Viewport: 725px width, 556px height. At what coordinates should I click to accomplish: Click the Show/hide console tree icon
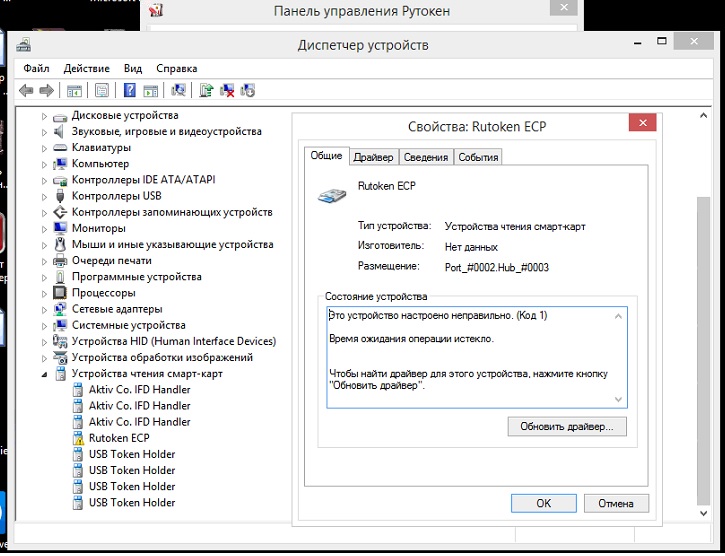[74, 91]
